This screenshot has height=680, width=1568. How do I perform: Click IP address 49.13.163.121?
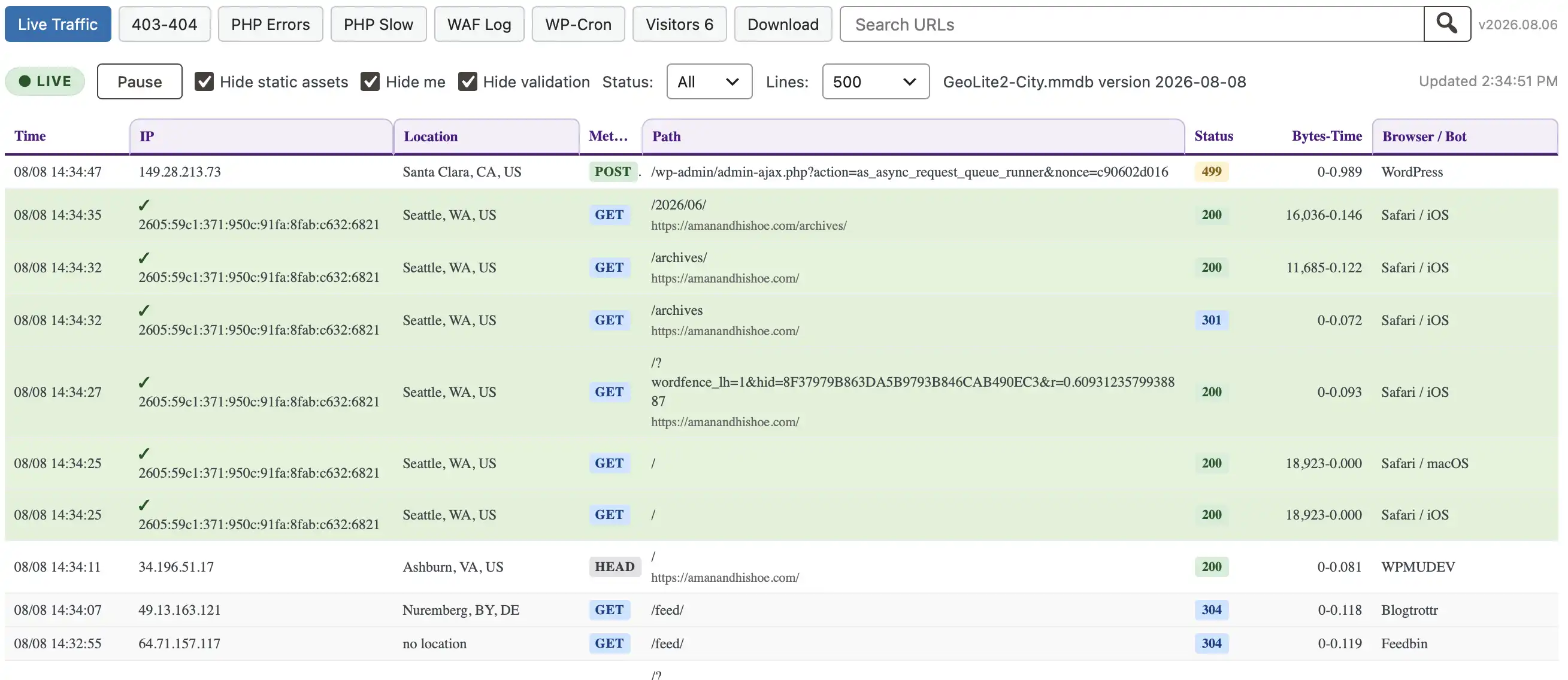point(180,610)
